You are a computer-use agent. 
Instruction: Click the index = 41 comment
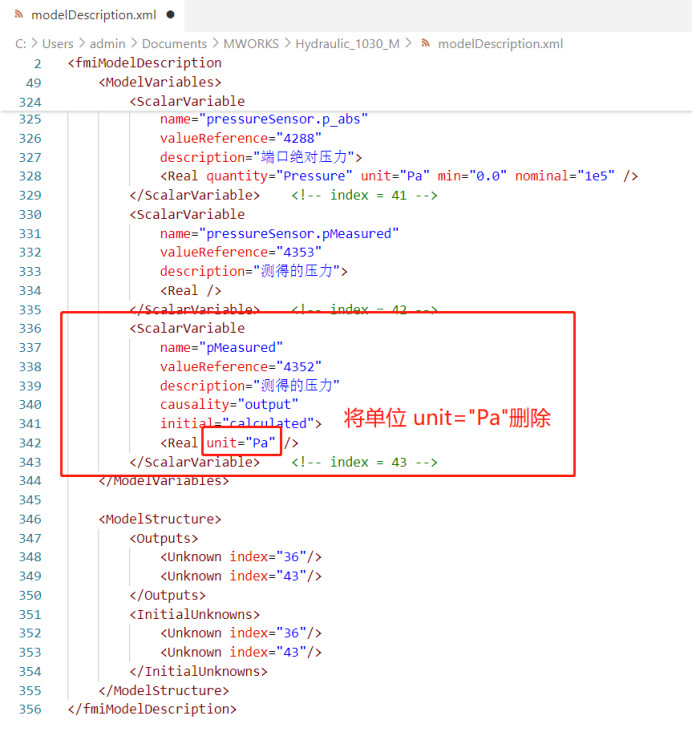click(x=364, y=195)
